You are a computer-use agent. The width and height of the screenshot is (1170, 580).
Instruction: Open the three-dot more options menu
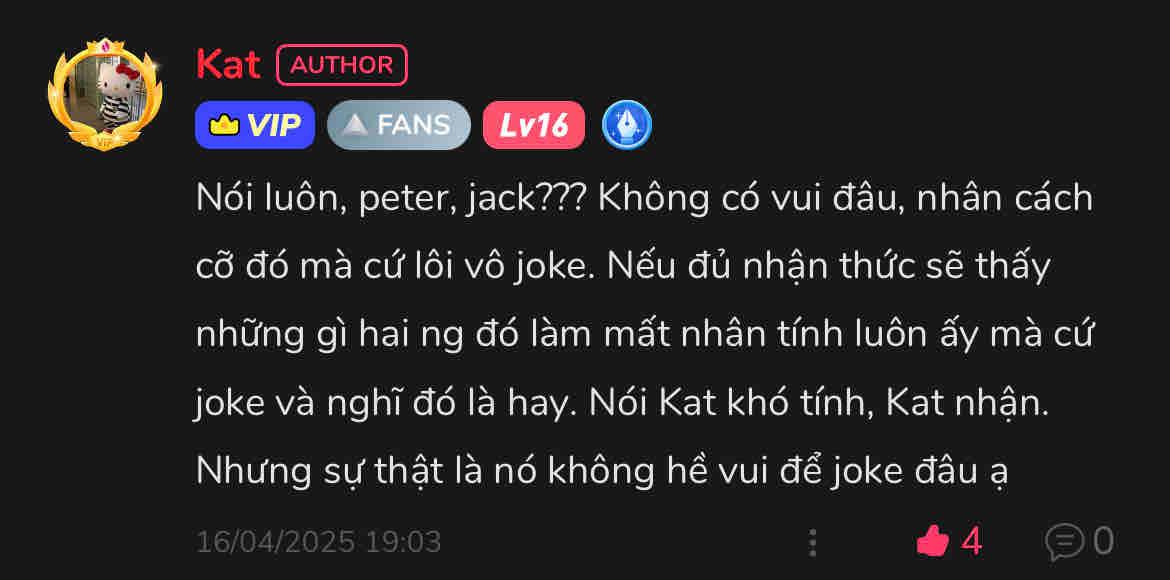pyautogui.click(x=813, y=543)
